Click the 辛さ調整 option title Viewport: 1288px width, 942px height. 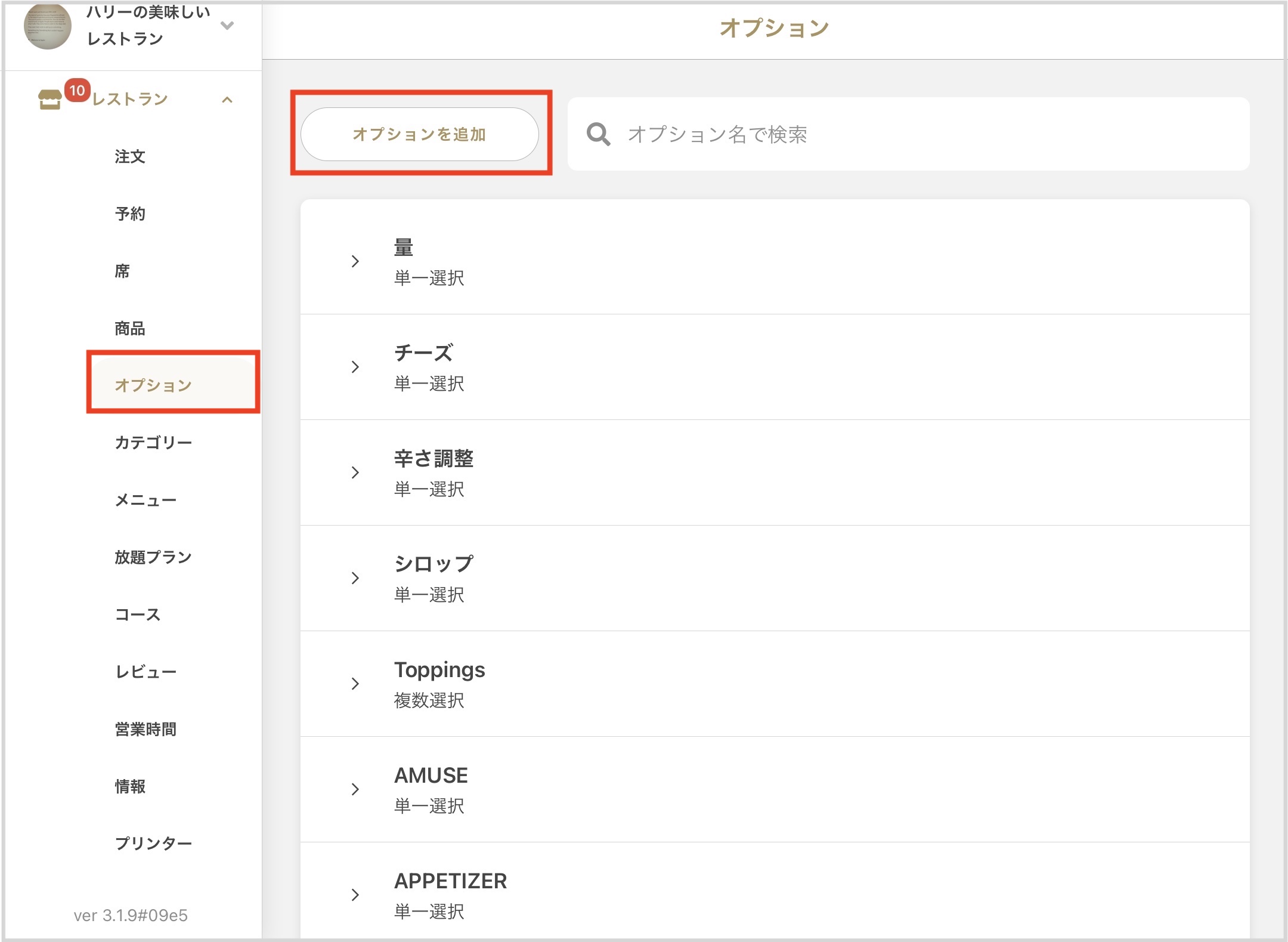[434, 459]
